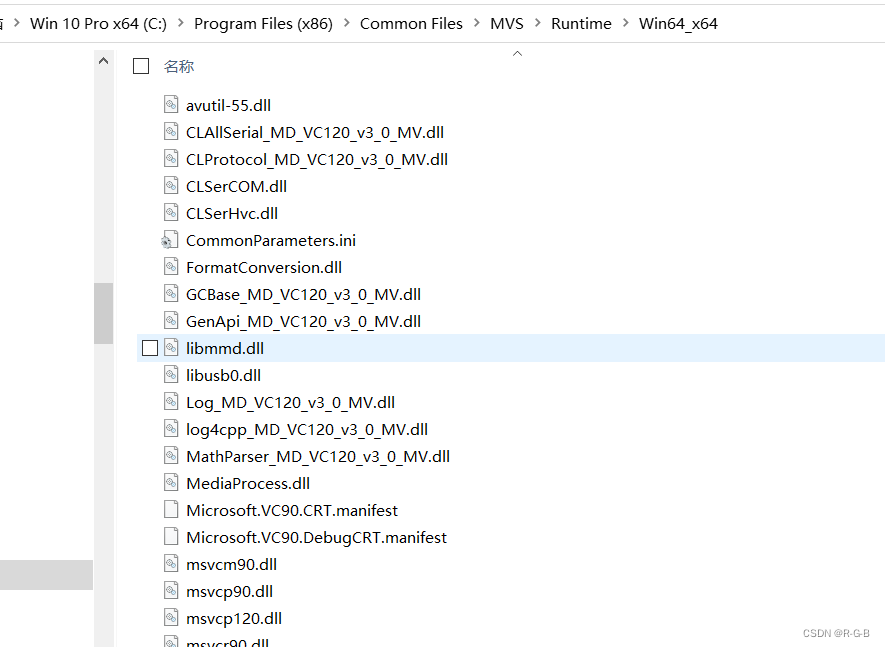The height and width of the screenshot is (647, 885).
Task: Select GenApi_MD_VC120_v3_0_MV.dll file name
Action: click(303, 322)
